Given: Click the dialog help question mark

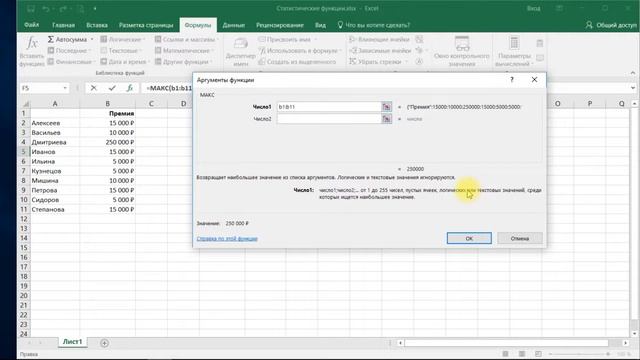Looking at the screenshot, I should pos(512,80).
